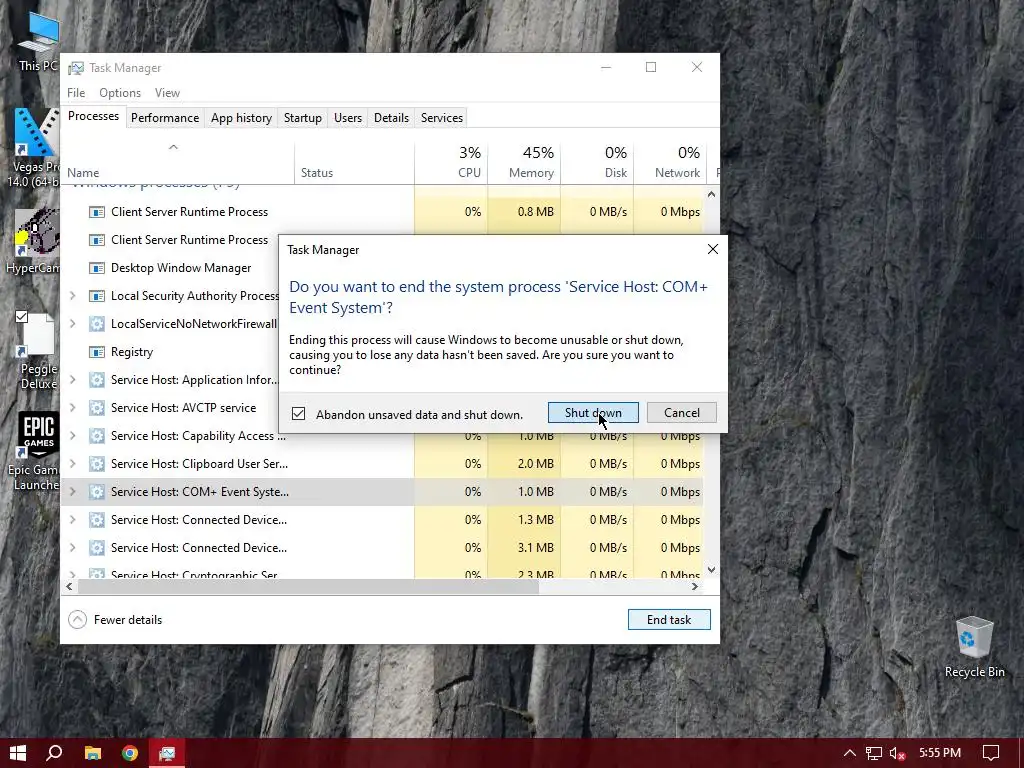Expand Service Host: Clipboard User Service row
Screen dimensions: 1024x768
point(72,464)
